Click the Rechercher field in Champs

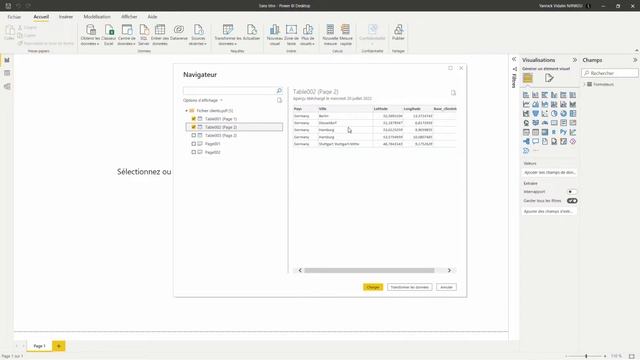tap(610, 73)
